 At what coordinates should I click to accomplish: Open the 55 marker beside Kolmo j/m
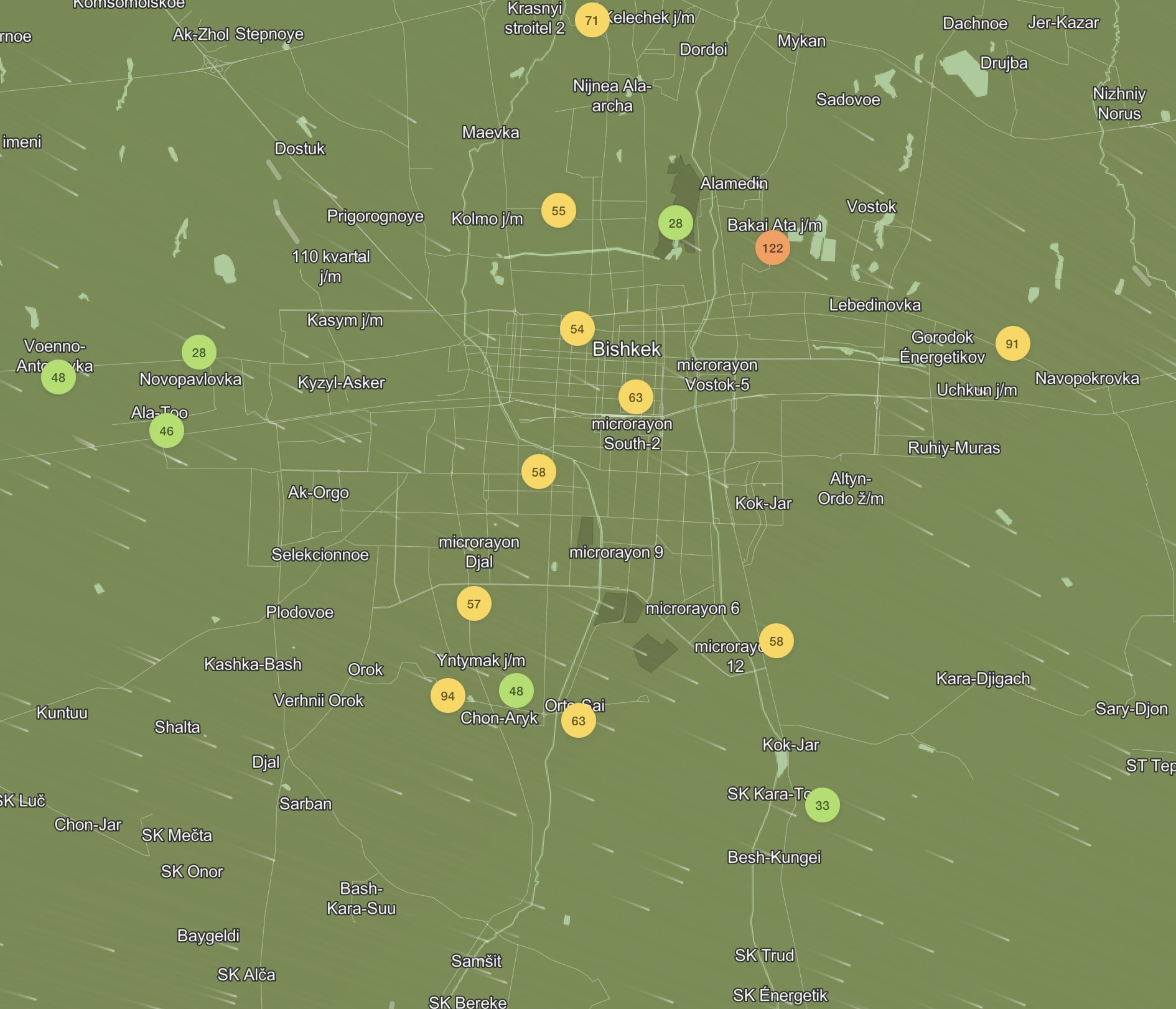click(558, 211)
